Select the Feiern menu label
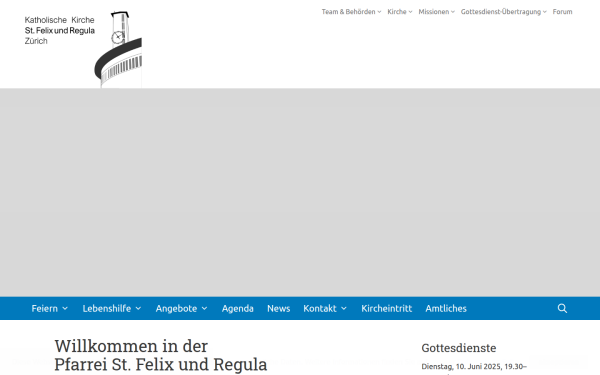This screenshot has width=600, height=375. [45, 308]
